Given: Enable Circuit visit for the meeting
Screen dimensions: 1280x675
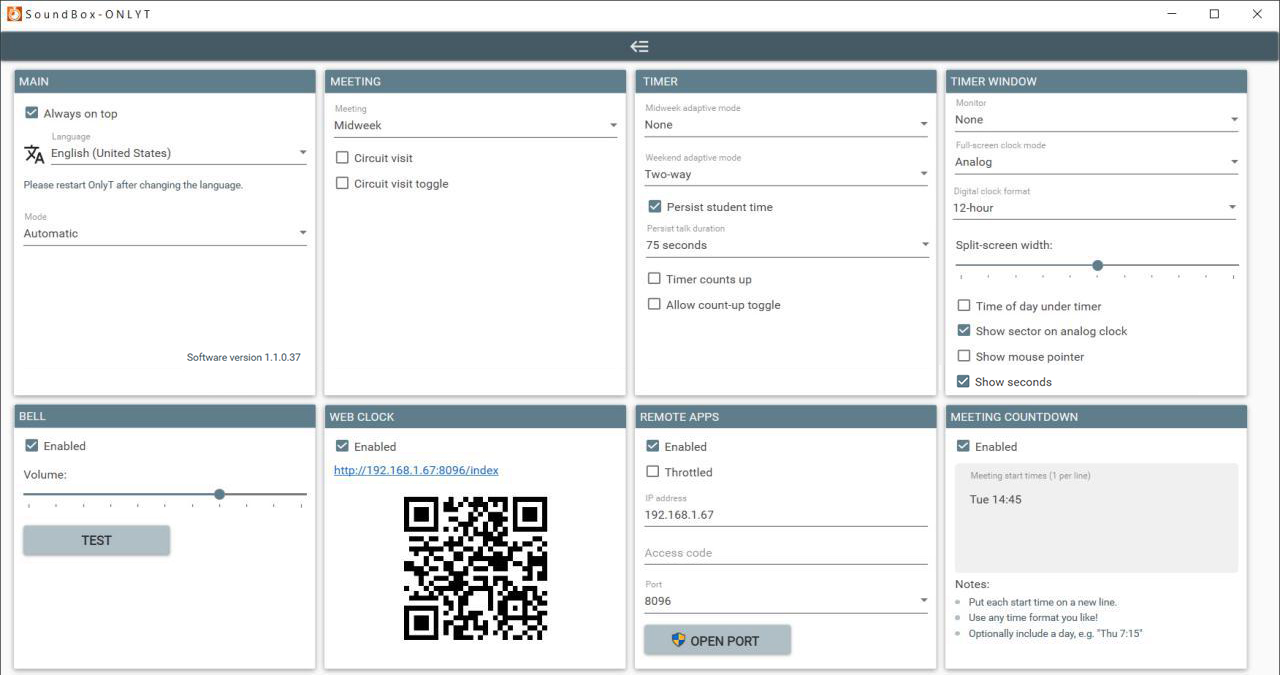Looking at the screenshot, I should [x=343, y=156].
